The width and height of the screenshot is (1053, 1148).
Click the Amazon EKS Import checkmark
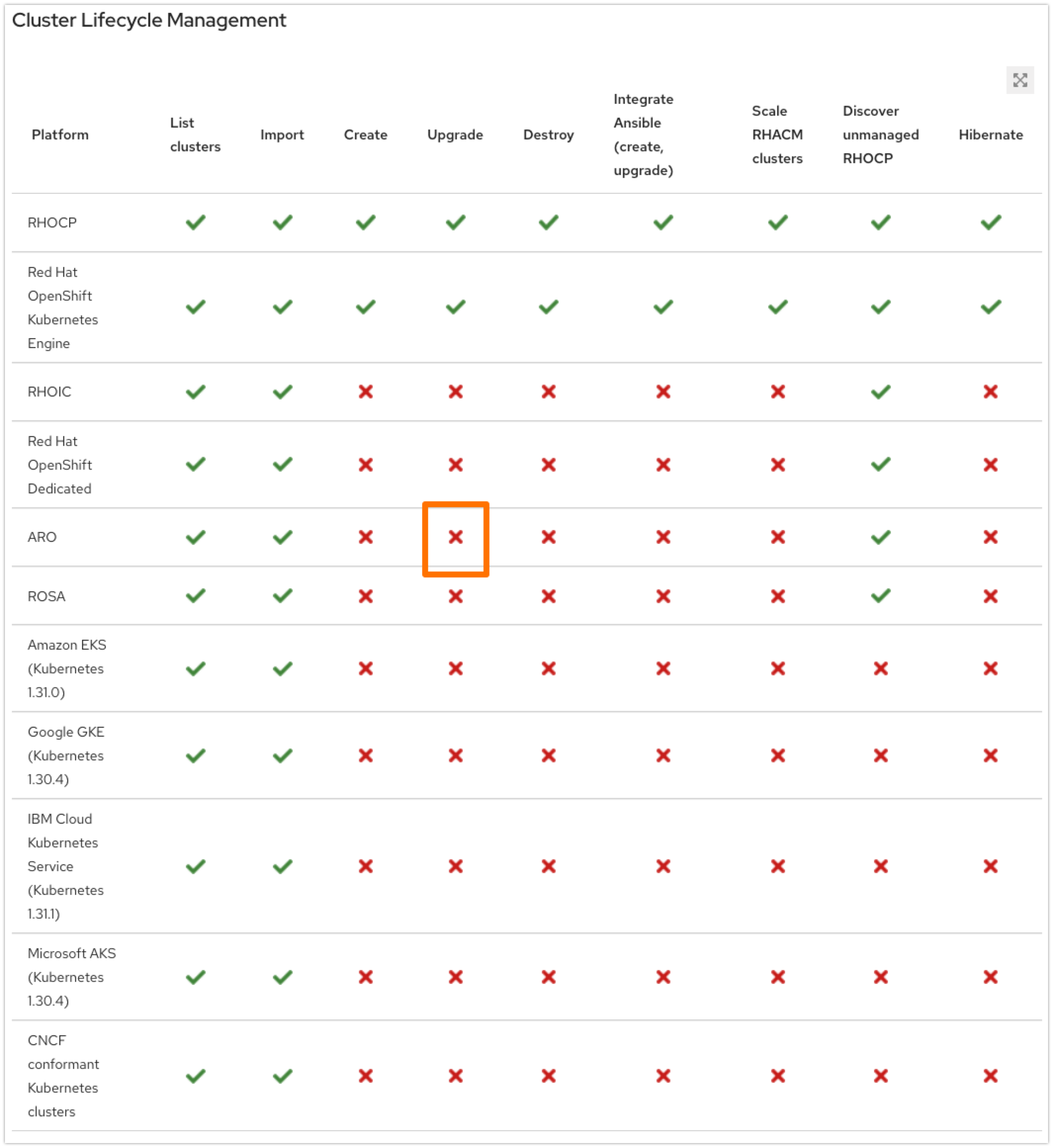click(282, 668)
